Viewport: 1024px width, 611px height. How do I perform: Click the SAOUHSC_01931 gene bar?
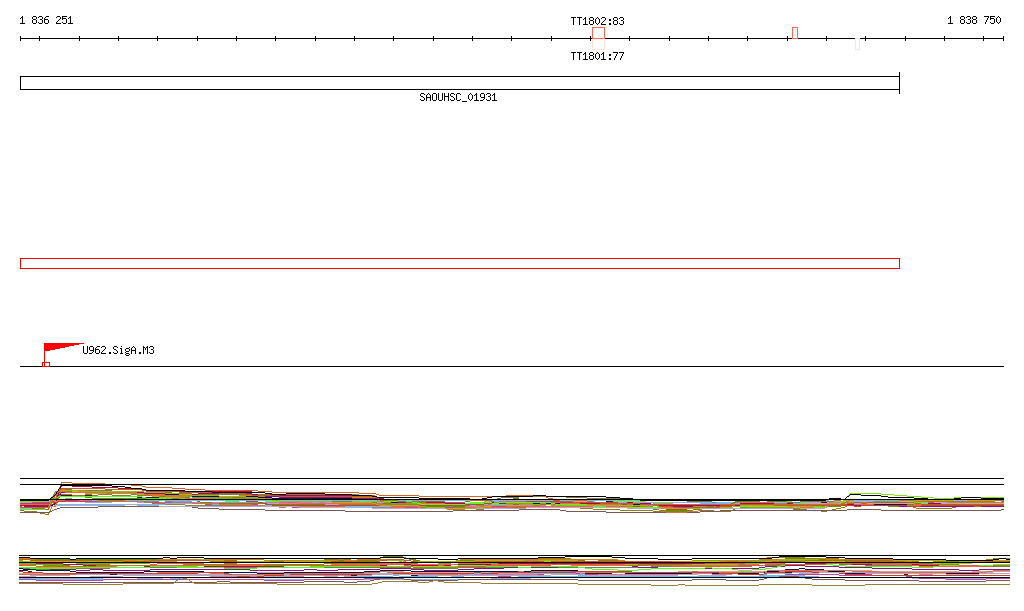[460, 83]
